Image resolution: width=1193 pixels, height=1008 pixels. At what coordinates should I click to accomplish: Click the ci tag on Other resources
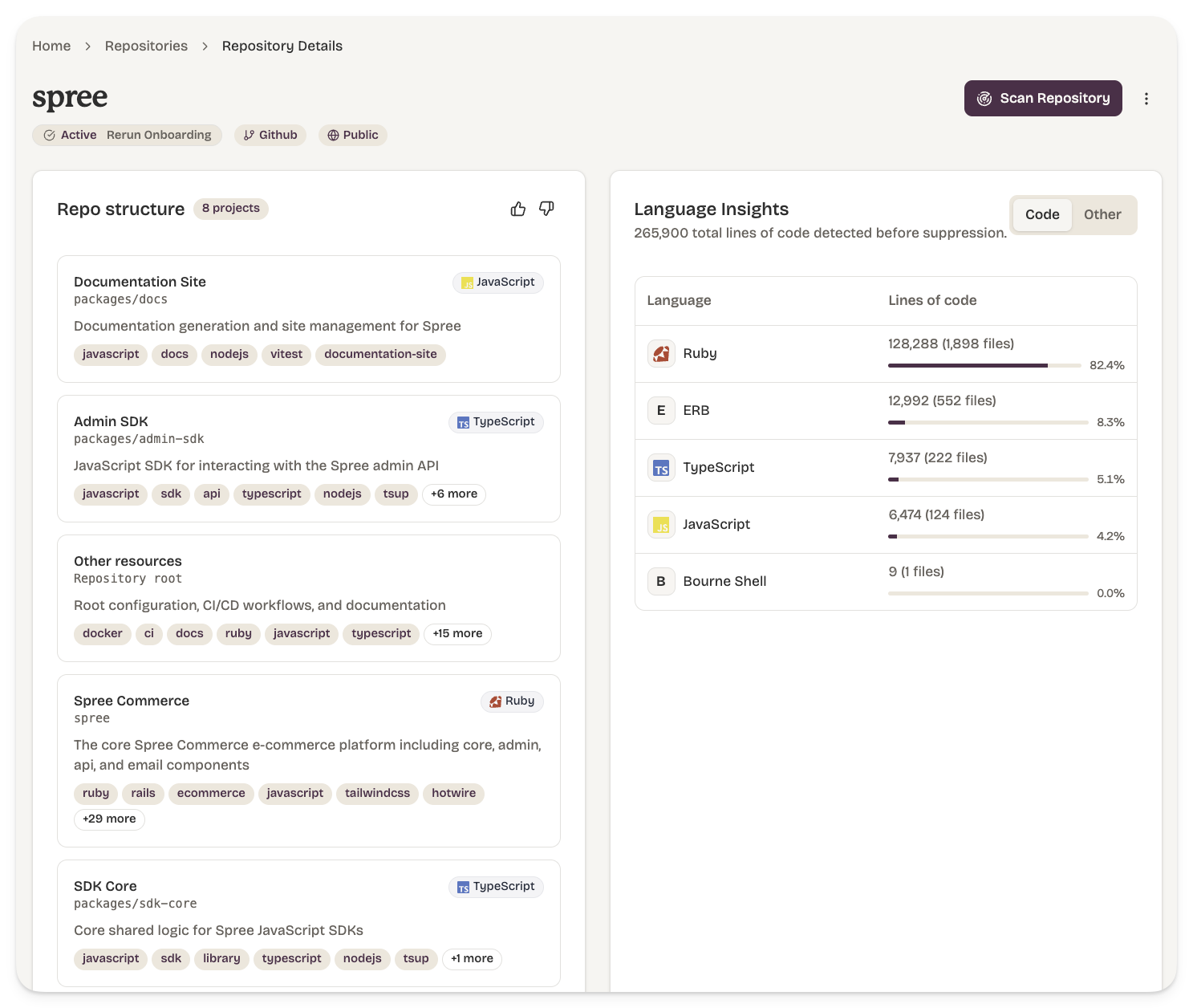[149, 634]
